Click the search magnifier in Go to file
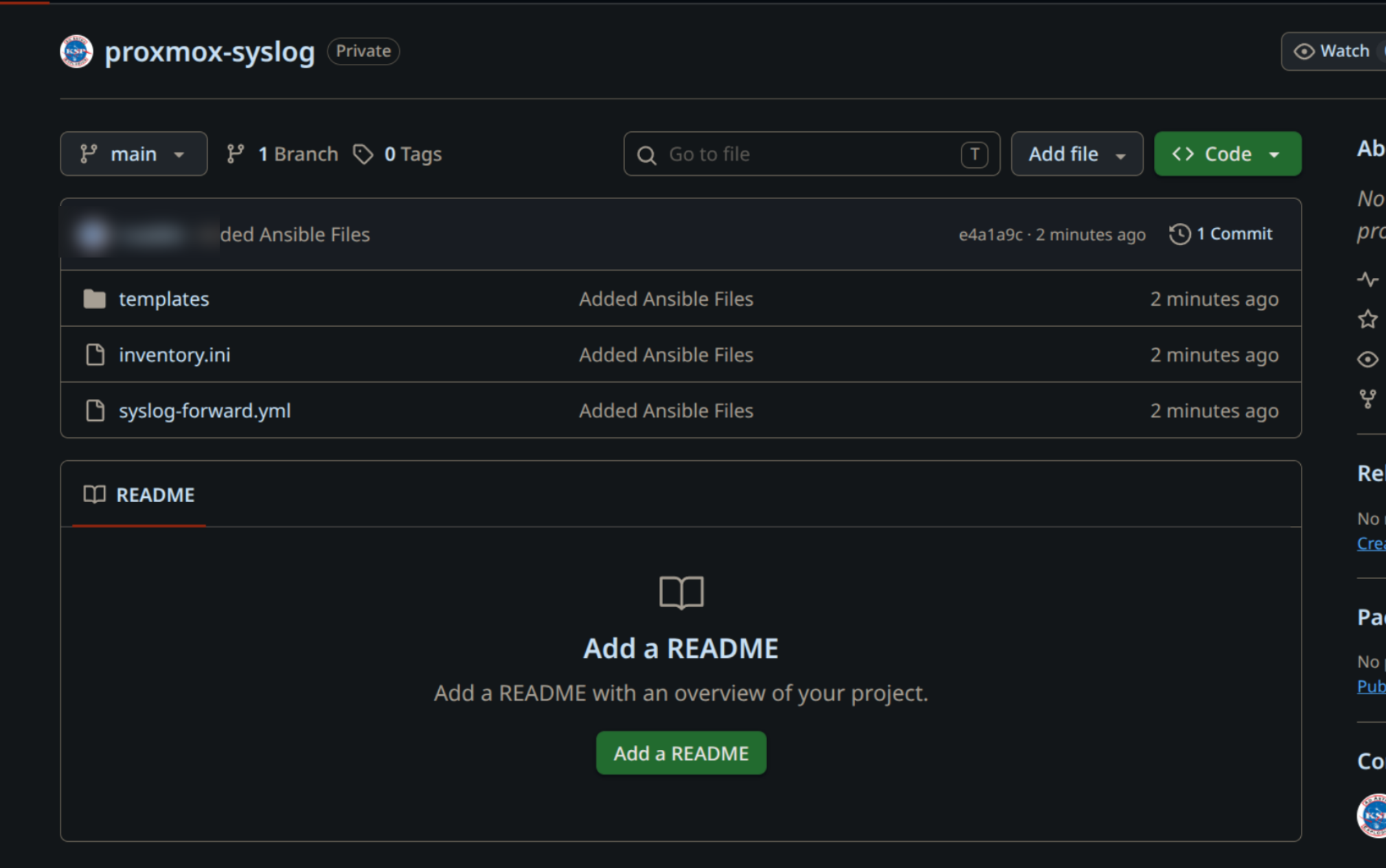This screenshot has height=868, width=1386. click(x=646, y=155)
